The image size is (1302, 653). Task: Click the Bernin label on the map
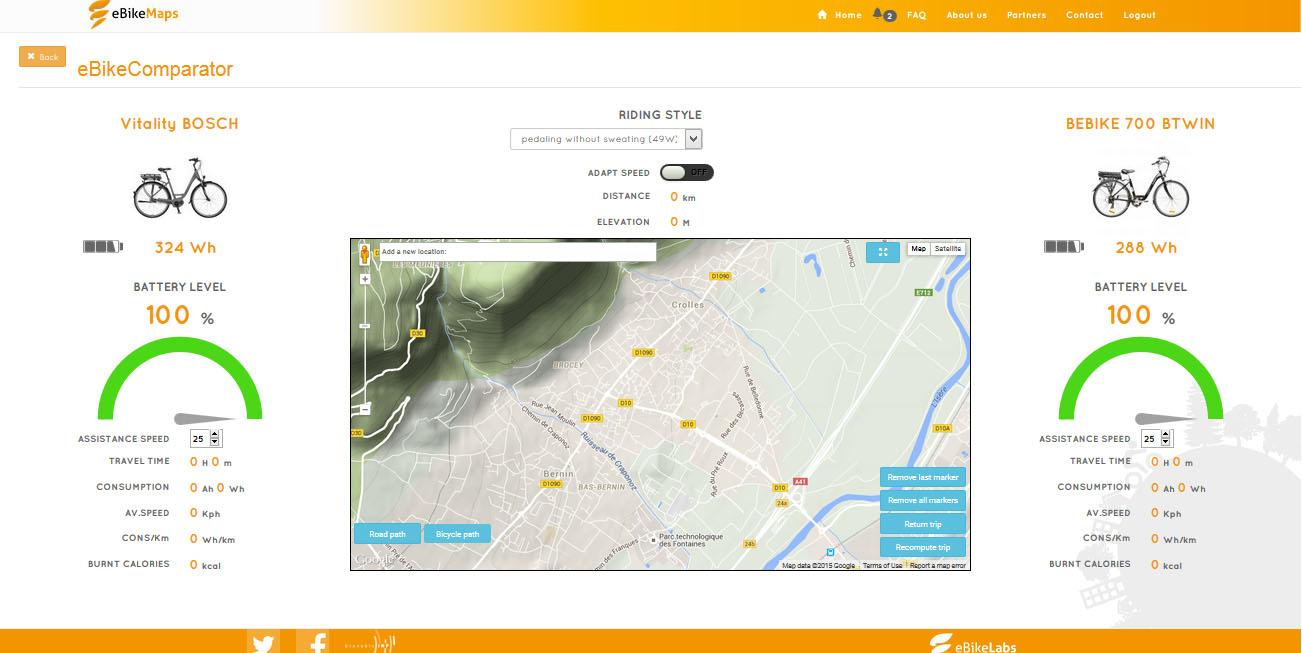(x=559, y=473)
